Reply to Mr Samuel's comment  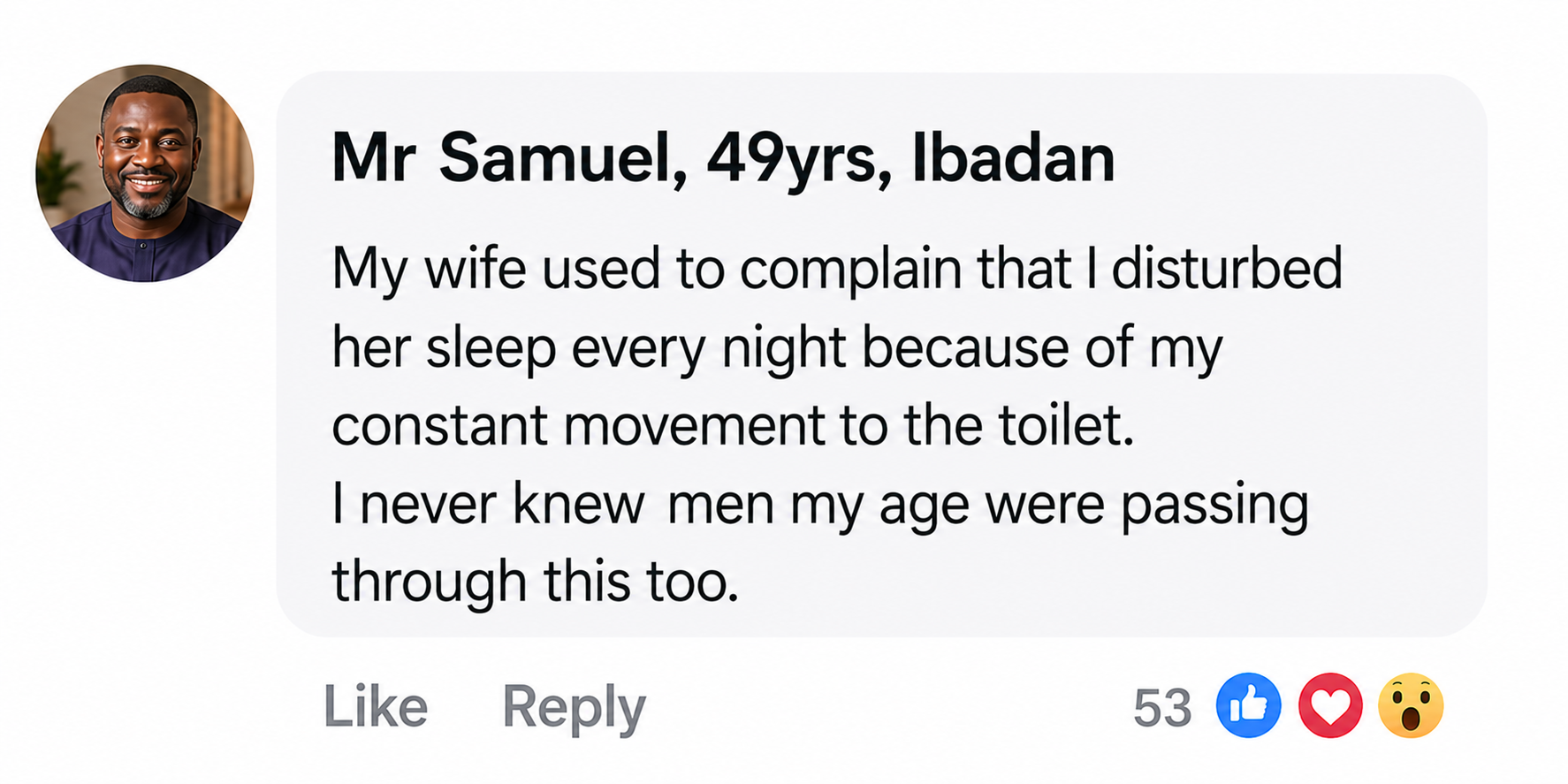(574, 708)
